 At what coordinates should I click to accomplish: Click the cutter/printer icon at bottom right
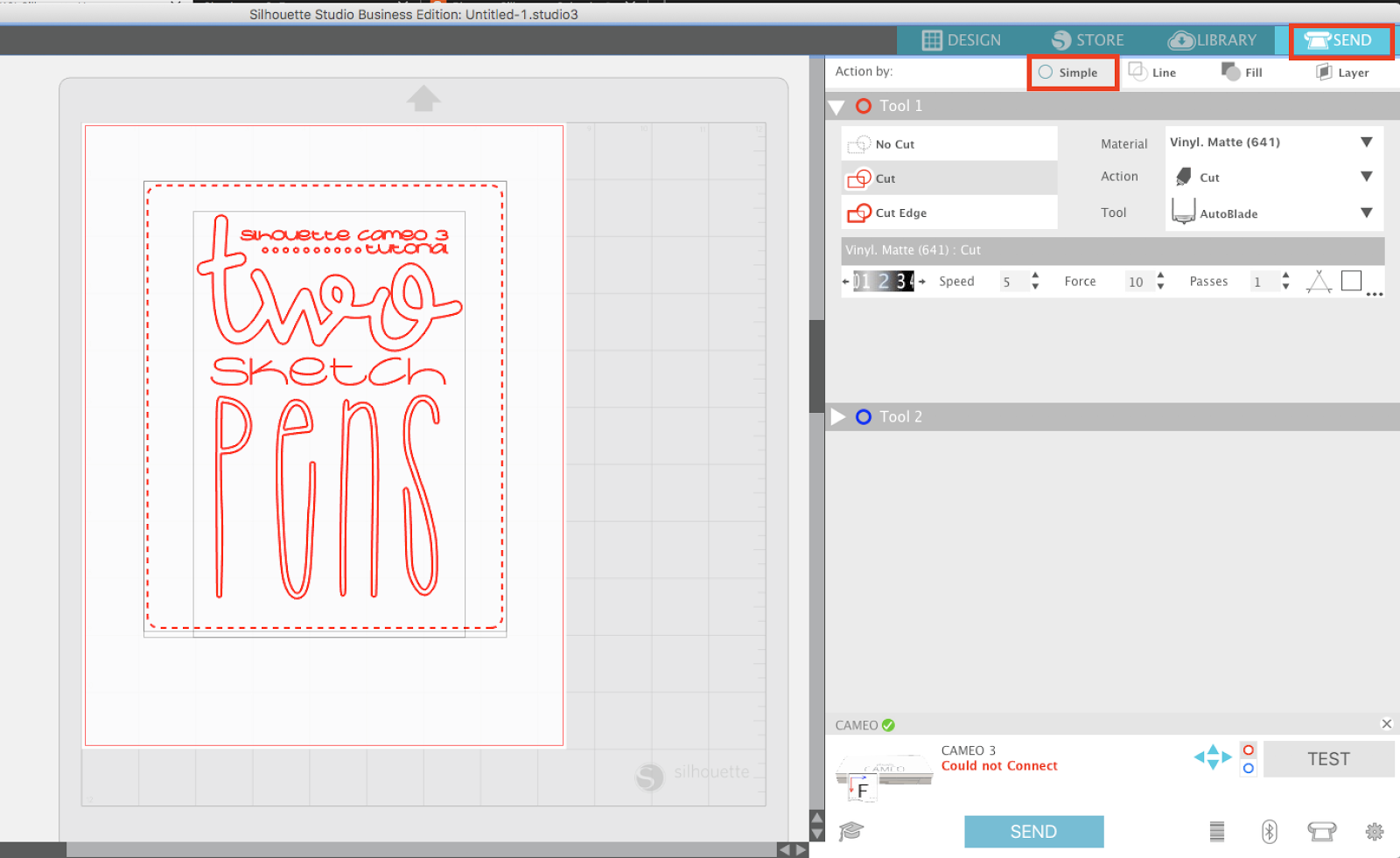click(1321, 832)
